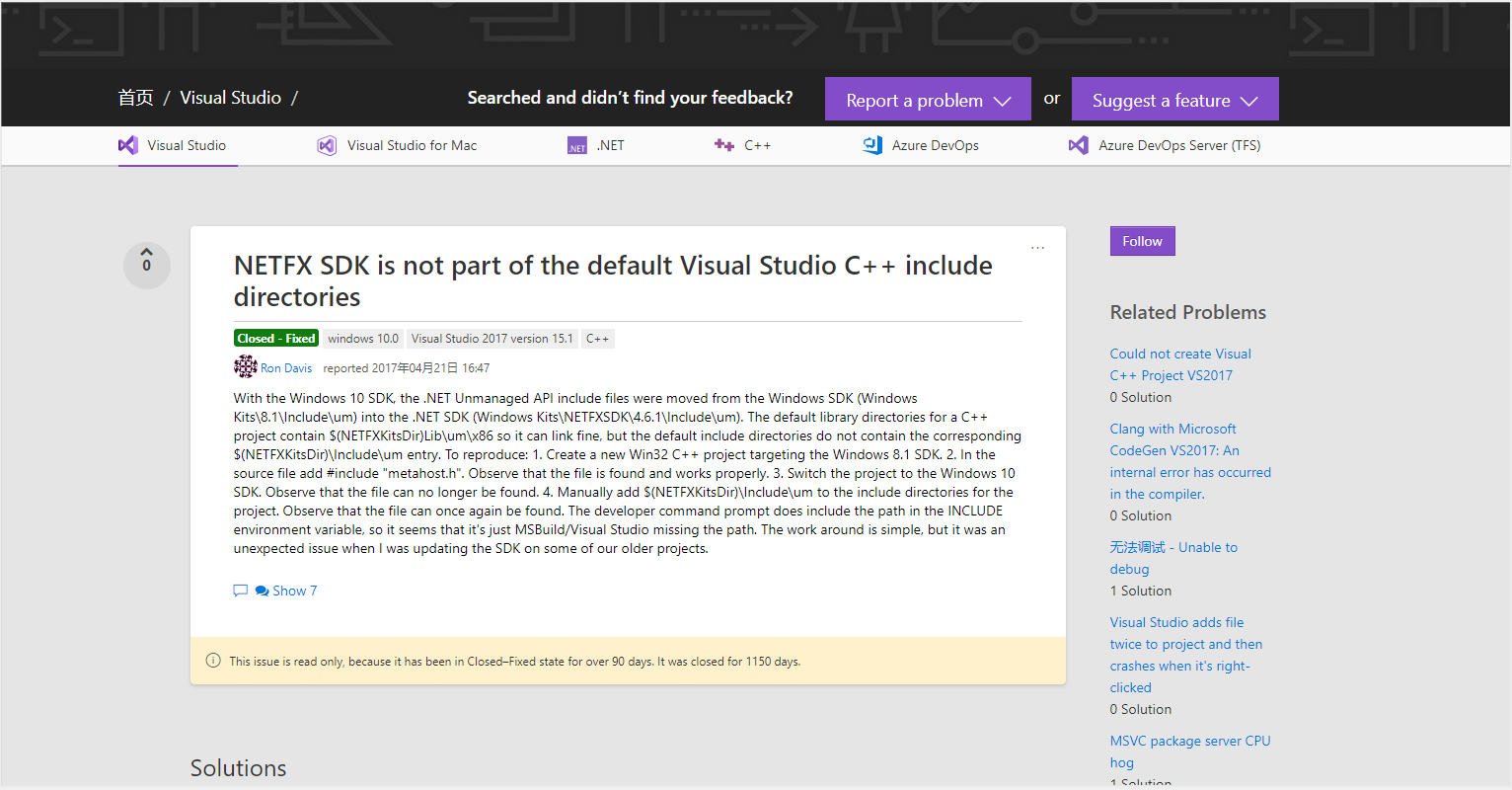Switch to the .NET tab

596,145
